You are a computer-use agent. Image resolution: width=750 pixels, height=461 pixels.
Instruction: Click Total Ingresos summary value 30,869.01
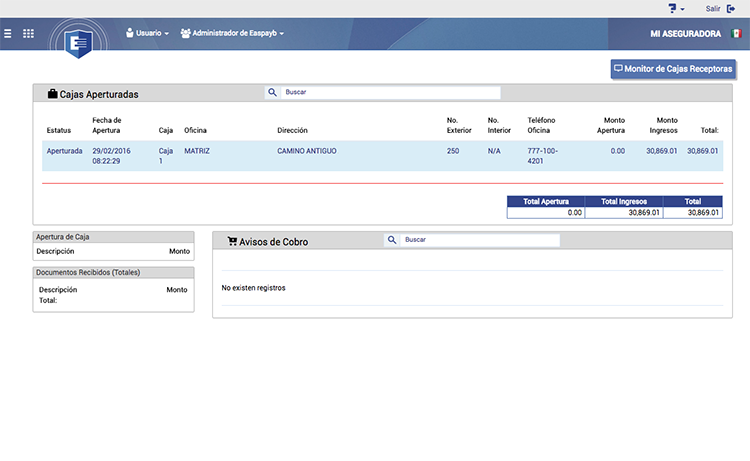(x=644, y=212)
